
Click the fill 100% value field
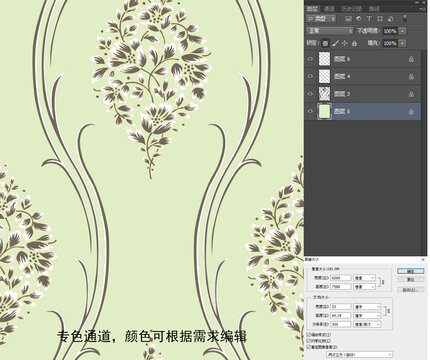pos(390,43)
